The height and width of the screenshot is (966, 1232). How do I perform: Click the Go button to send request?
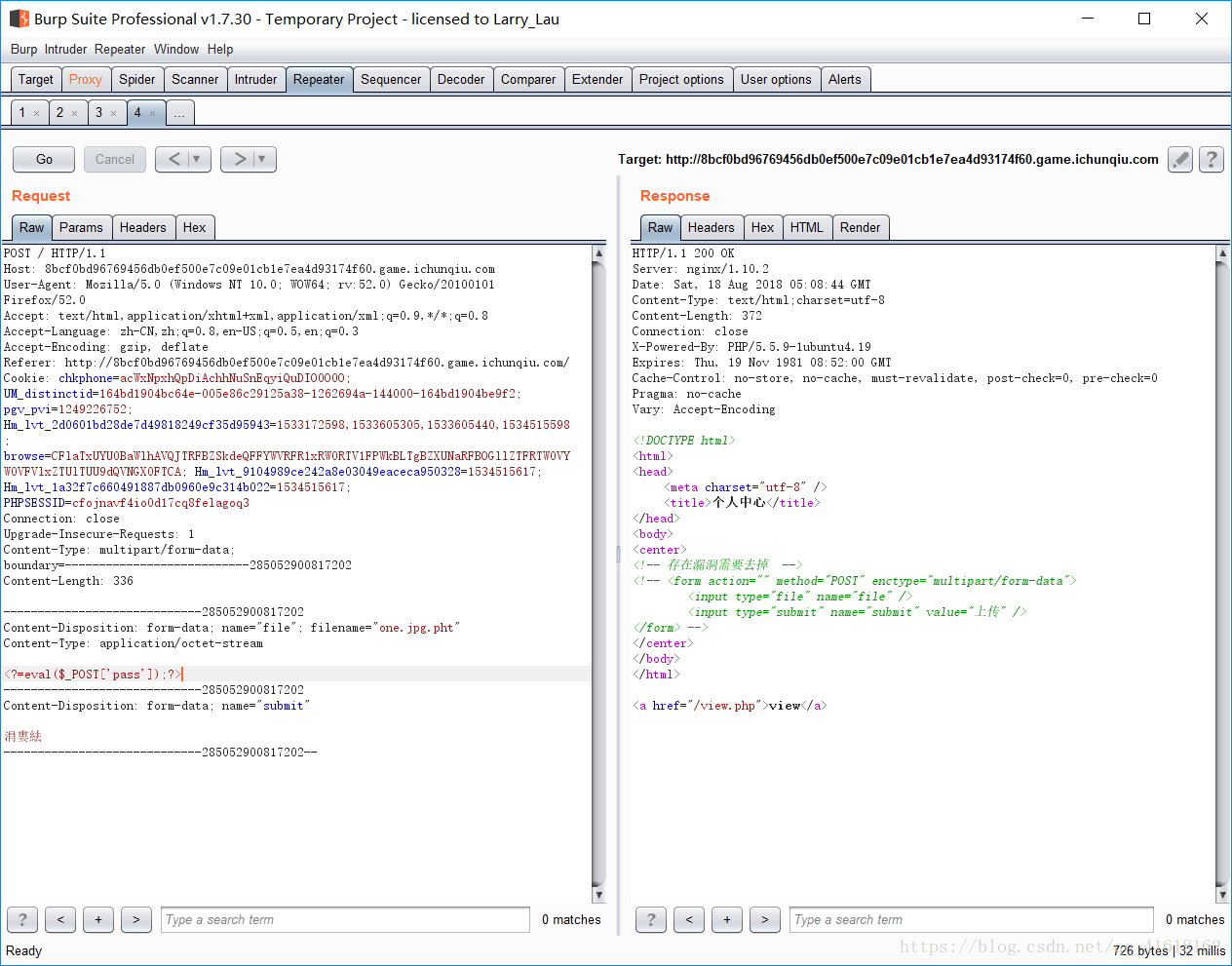pos(45,159)
